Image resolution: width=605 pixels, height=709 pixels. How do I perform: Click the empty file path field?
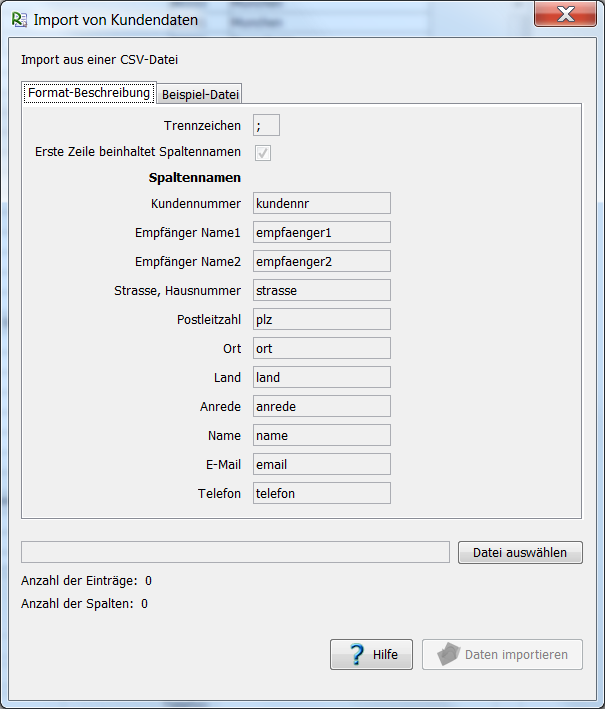235,552
